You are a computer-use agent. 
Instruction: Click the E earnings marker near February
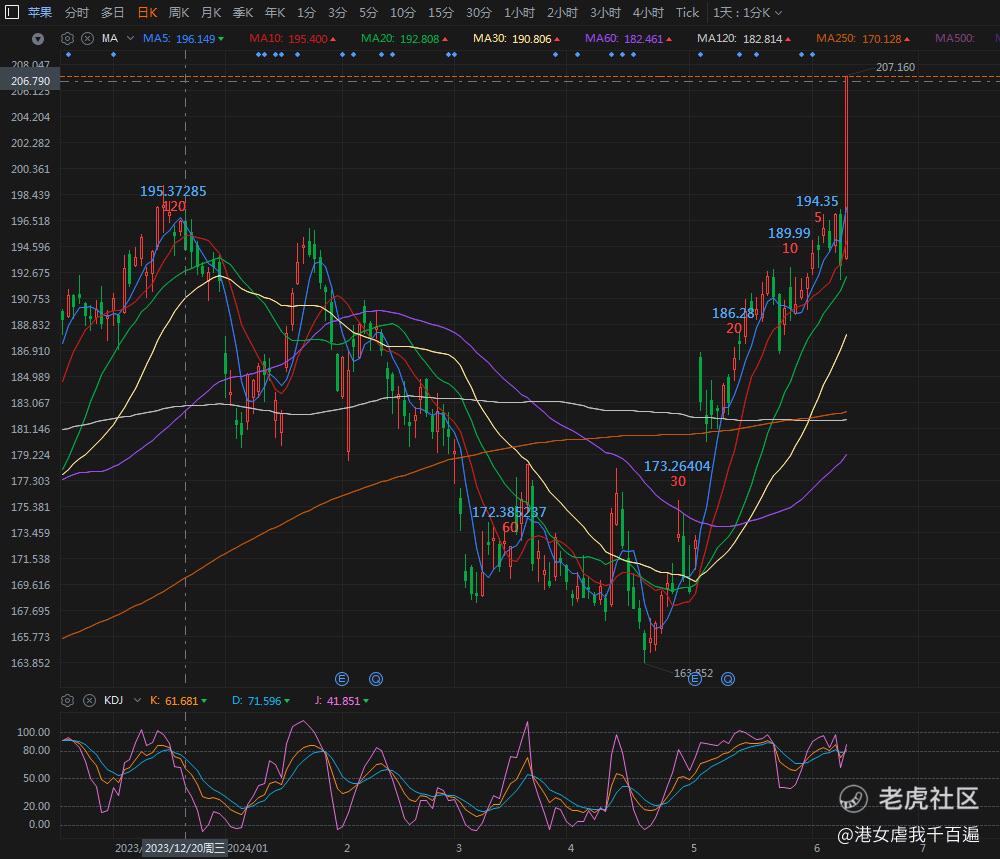click(x=342, y=679)
